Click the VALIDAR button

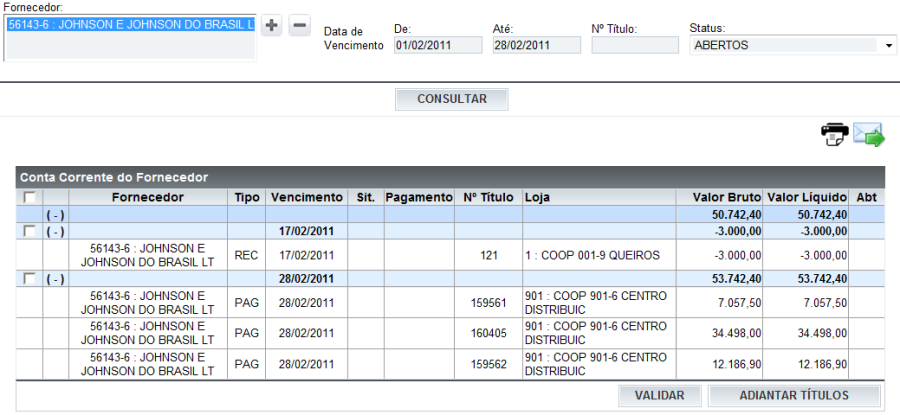tap(660, 395)
